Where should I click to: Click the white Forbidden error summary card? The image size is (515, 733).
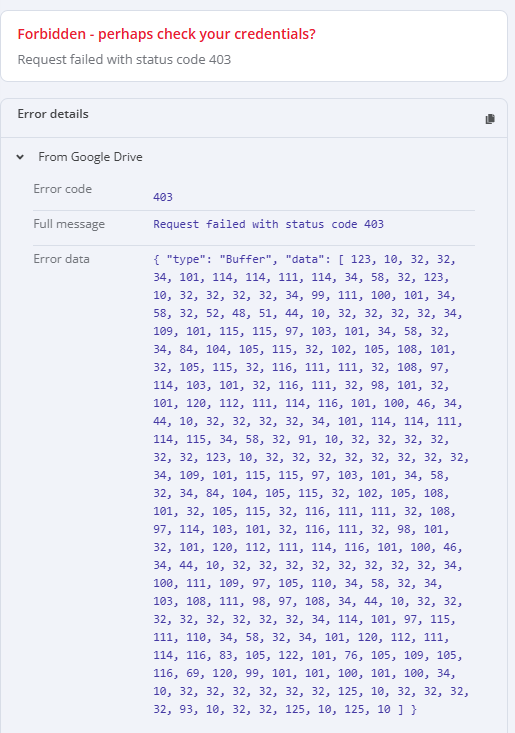(x=254, y=46)
